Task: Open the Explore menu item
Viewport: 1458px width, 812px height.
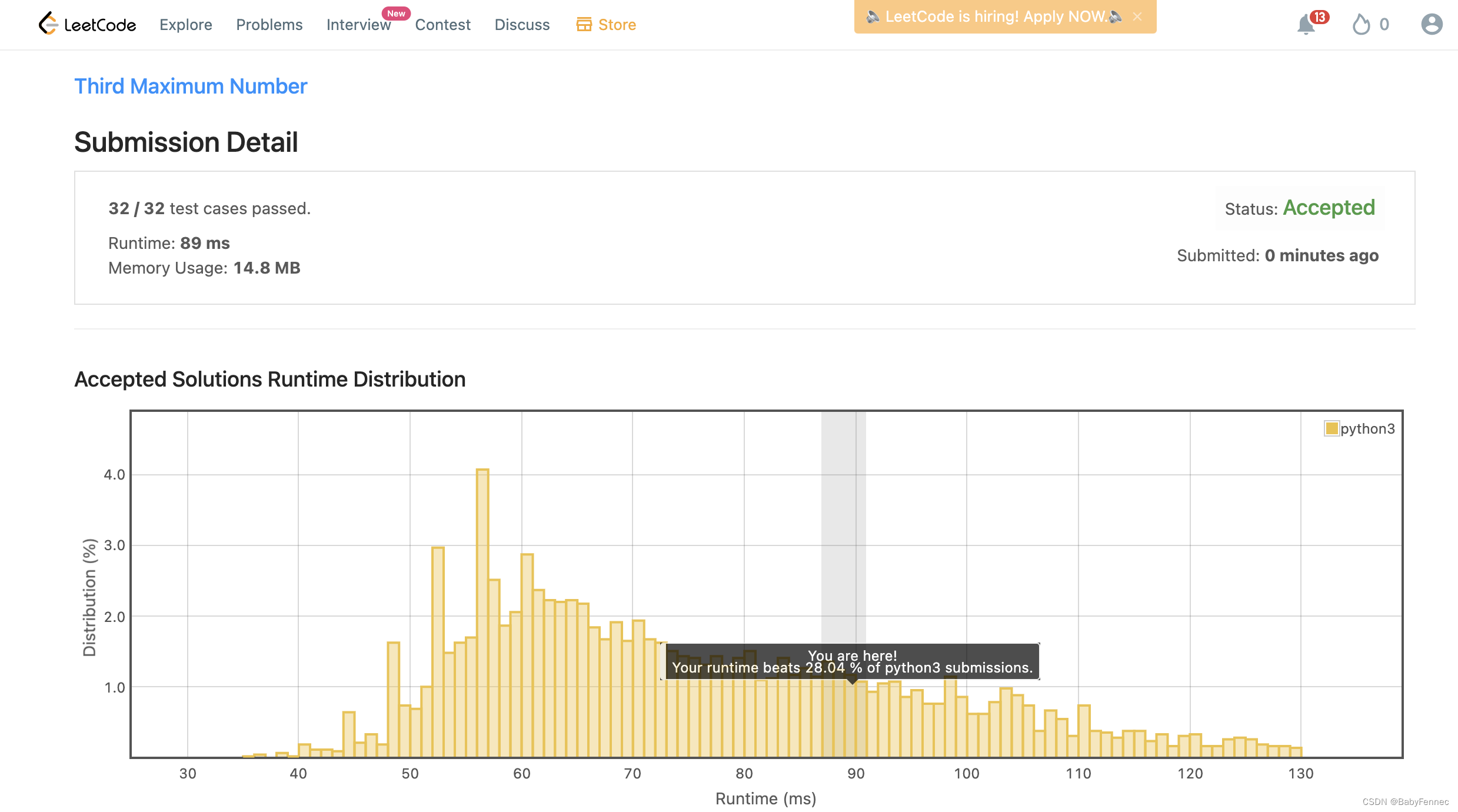Action: (x=186, y=25)
